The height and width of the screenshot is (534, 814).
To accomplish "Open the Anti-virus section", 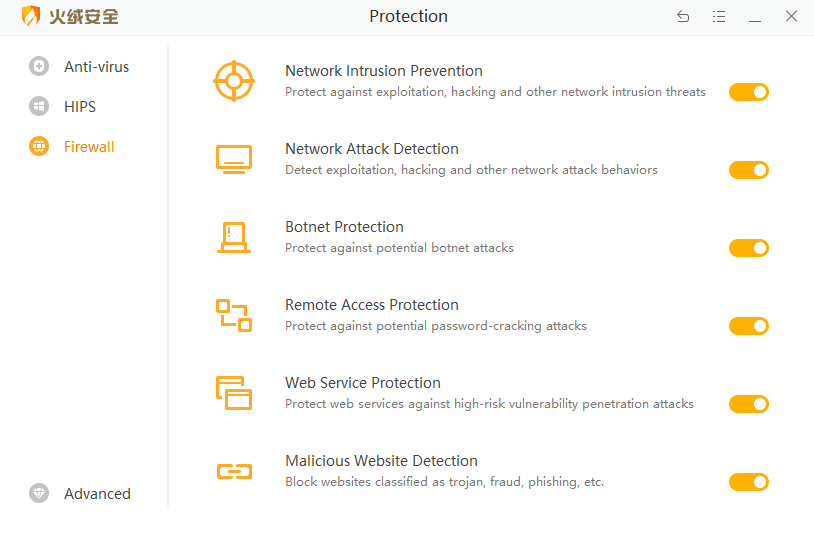I will click(96, 67).
